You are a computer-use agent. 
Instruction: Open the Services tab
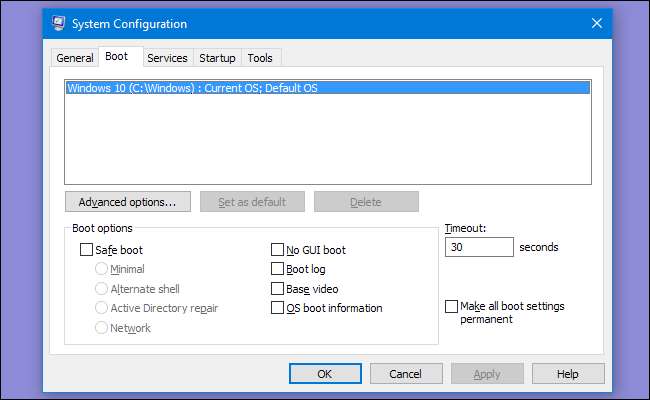pos(167,58)
